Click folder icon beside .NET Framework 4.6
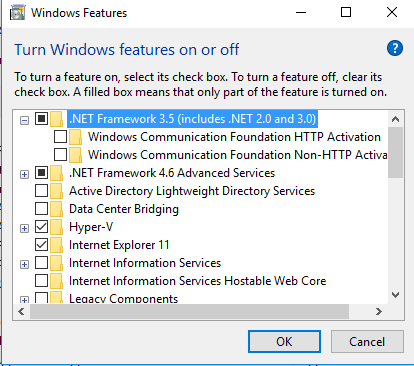This screenshot has width=414, height=366. (x=57, y=173)
